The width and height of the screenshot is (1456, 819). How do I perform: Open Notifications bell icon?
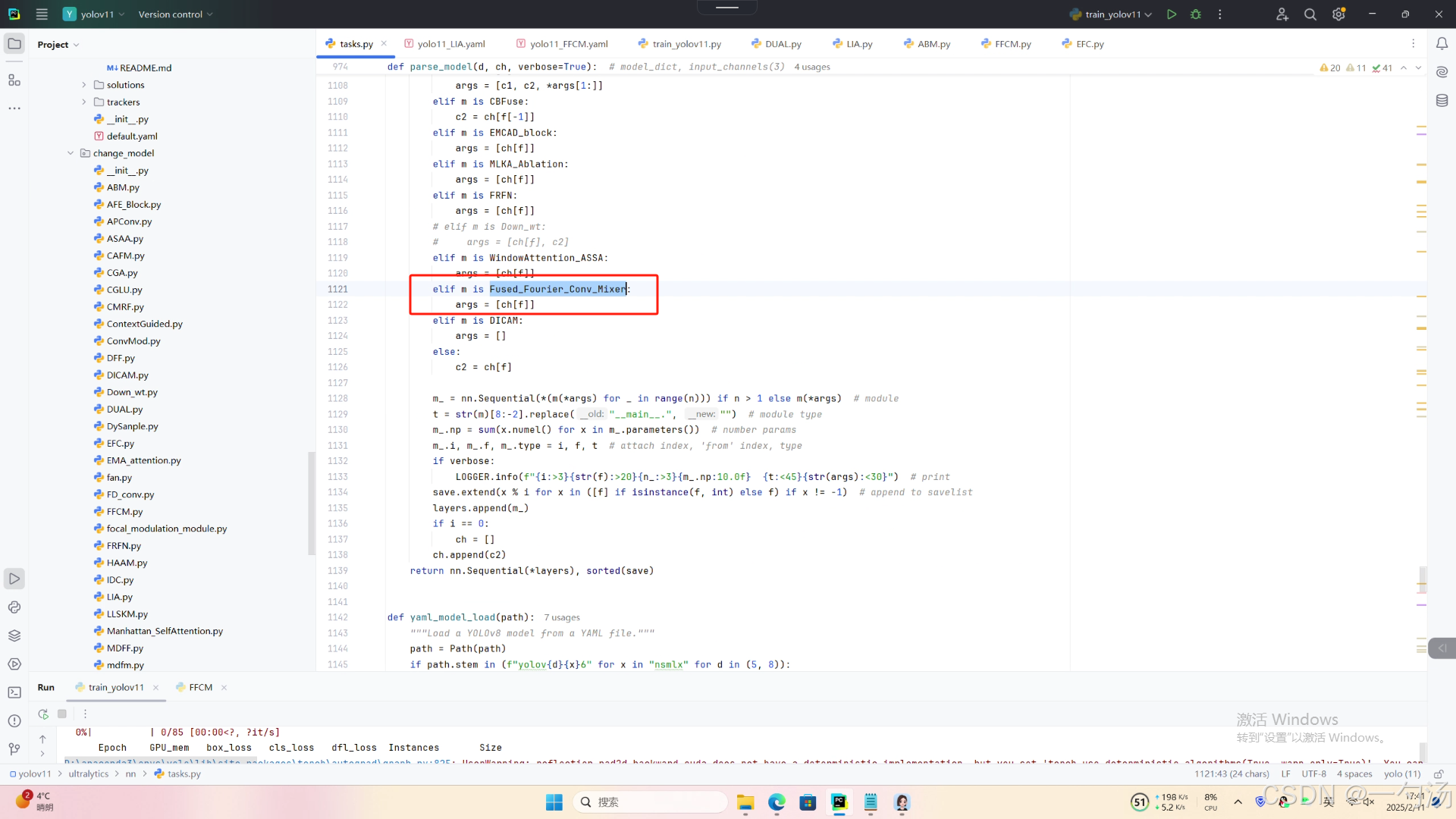point(1442,44)
